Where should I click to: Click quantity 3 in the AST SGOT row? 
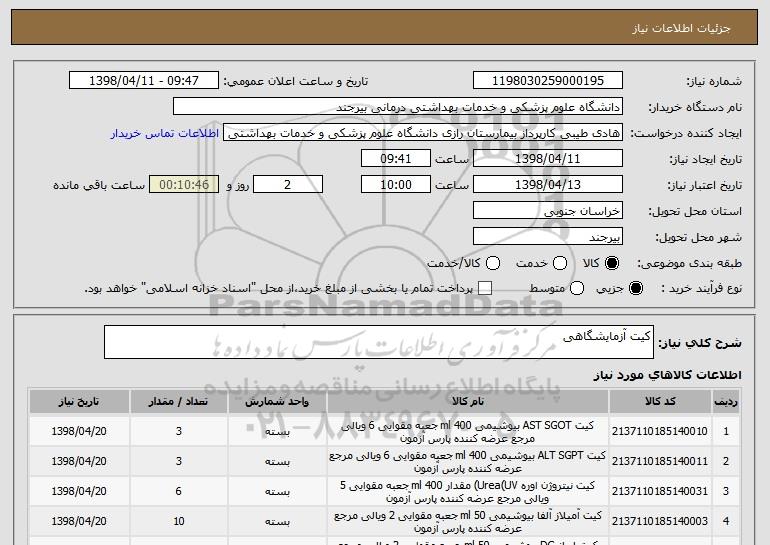click(x=179, y=432)
